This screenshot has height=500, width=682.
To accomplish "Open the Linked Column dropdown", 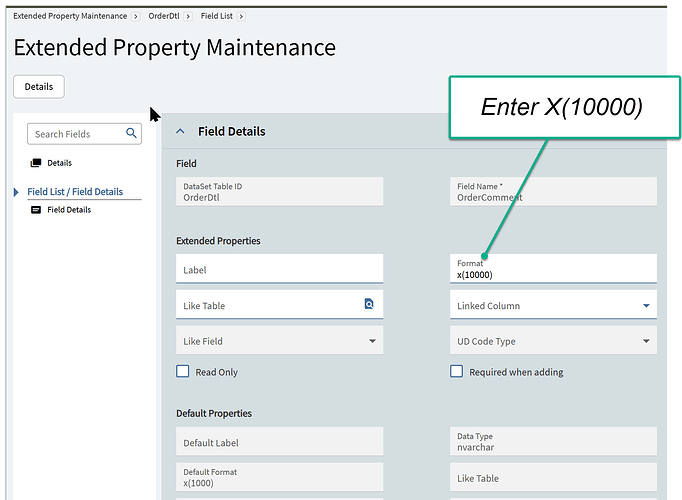I will click(x=646, y=306).
